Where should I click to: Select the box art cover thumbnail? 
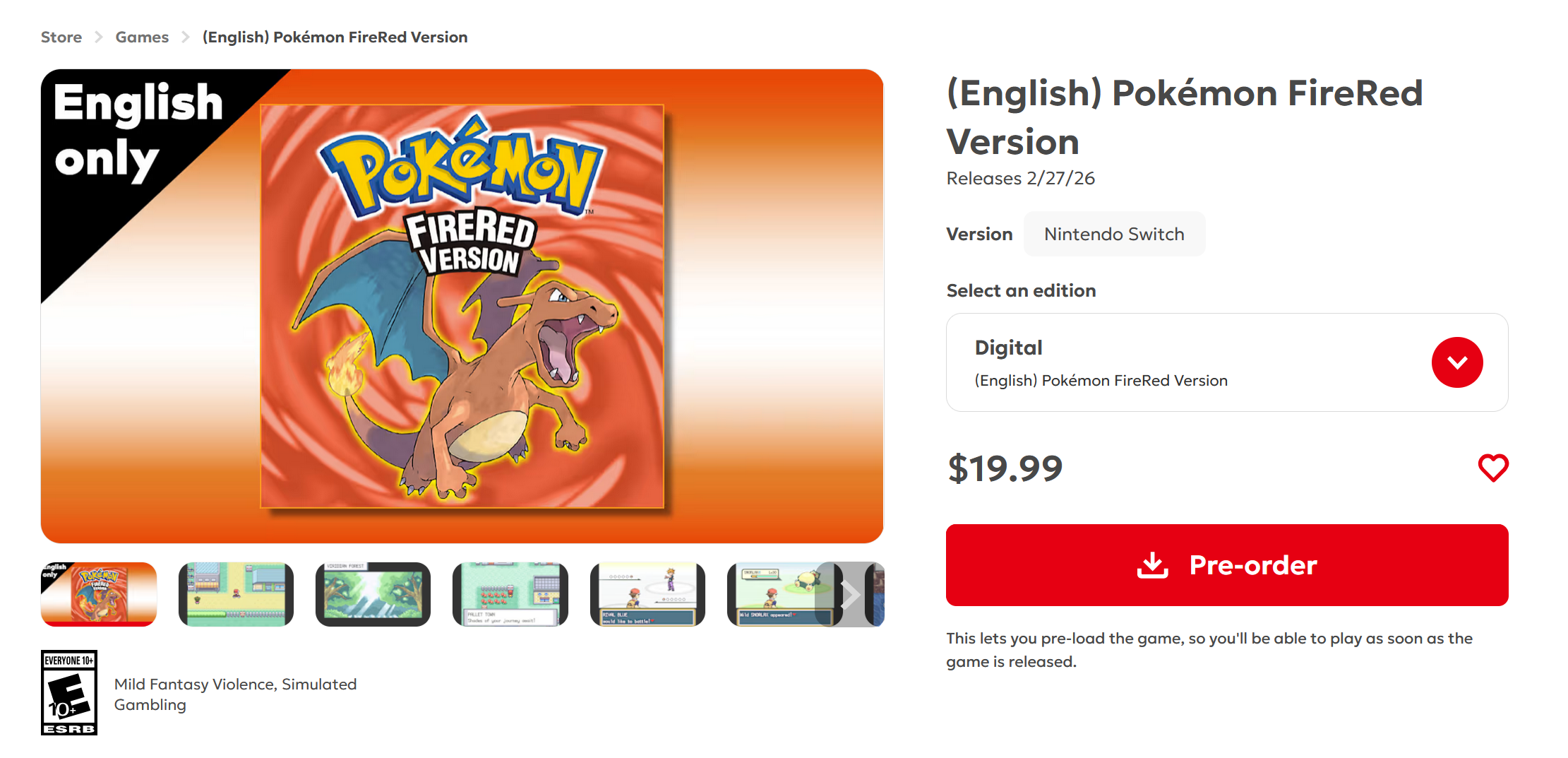click(x=99, y=594)
